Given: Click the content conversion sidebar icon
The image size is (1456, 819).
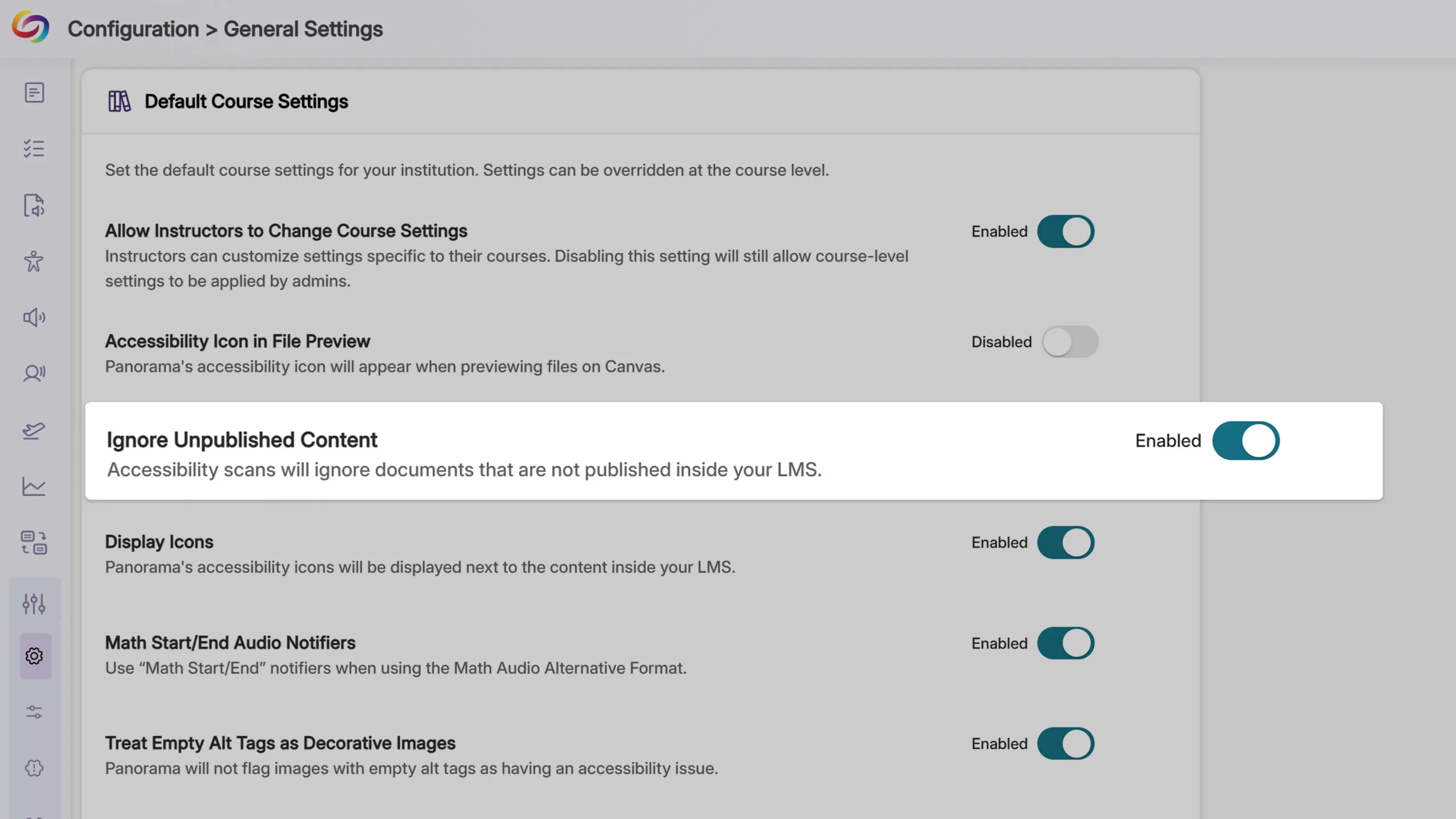Looking at the screenshot, I should click(34, 543).
